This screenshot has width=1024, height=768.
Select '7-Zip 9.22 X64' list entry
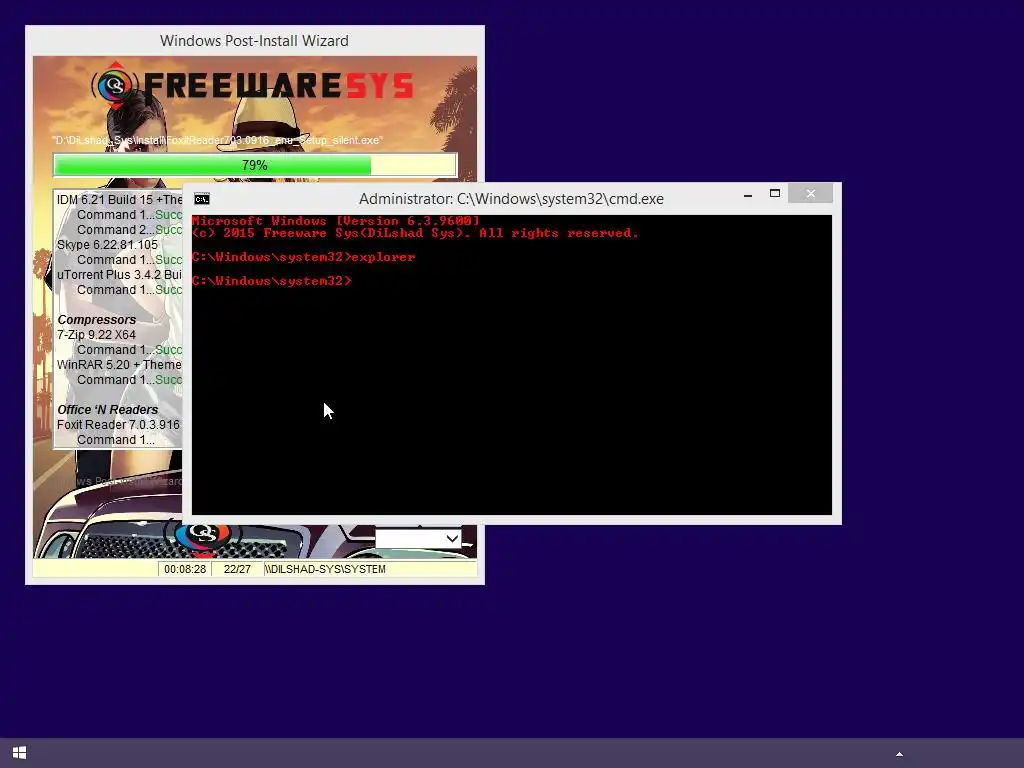(x=96, y=335)
